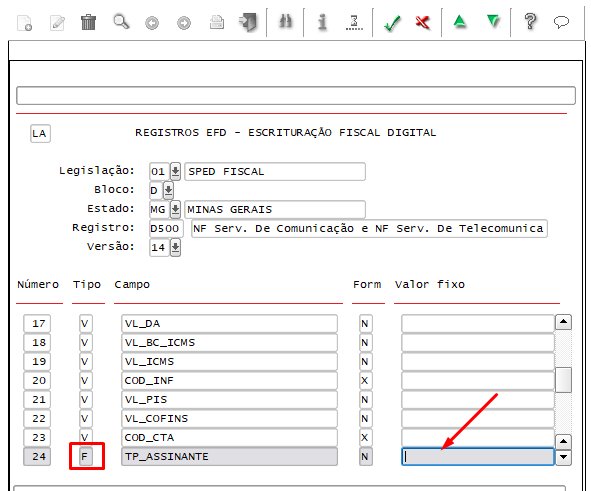
Task: Select the TP_ASSINANTE campo field
Action: click(x=229, y=457)
